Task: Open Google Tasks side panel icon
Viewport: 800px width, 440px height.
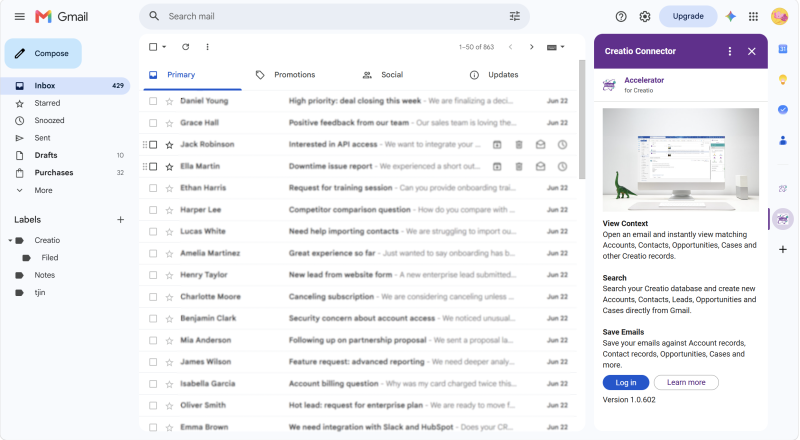Action: (x=783, y=110)
